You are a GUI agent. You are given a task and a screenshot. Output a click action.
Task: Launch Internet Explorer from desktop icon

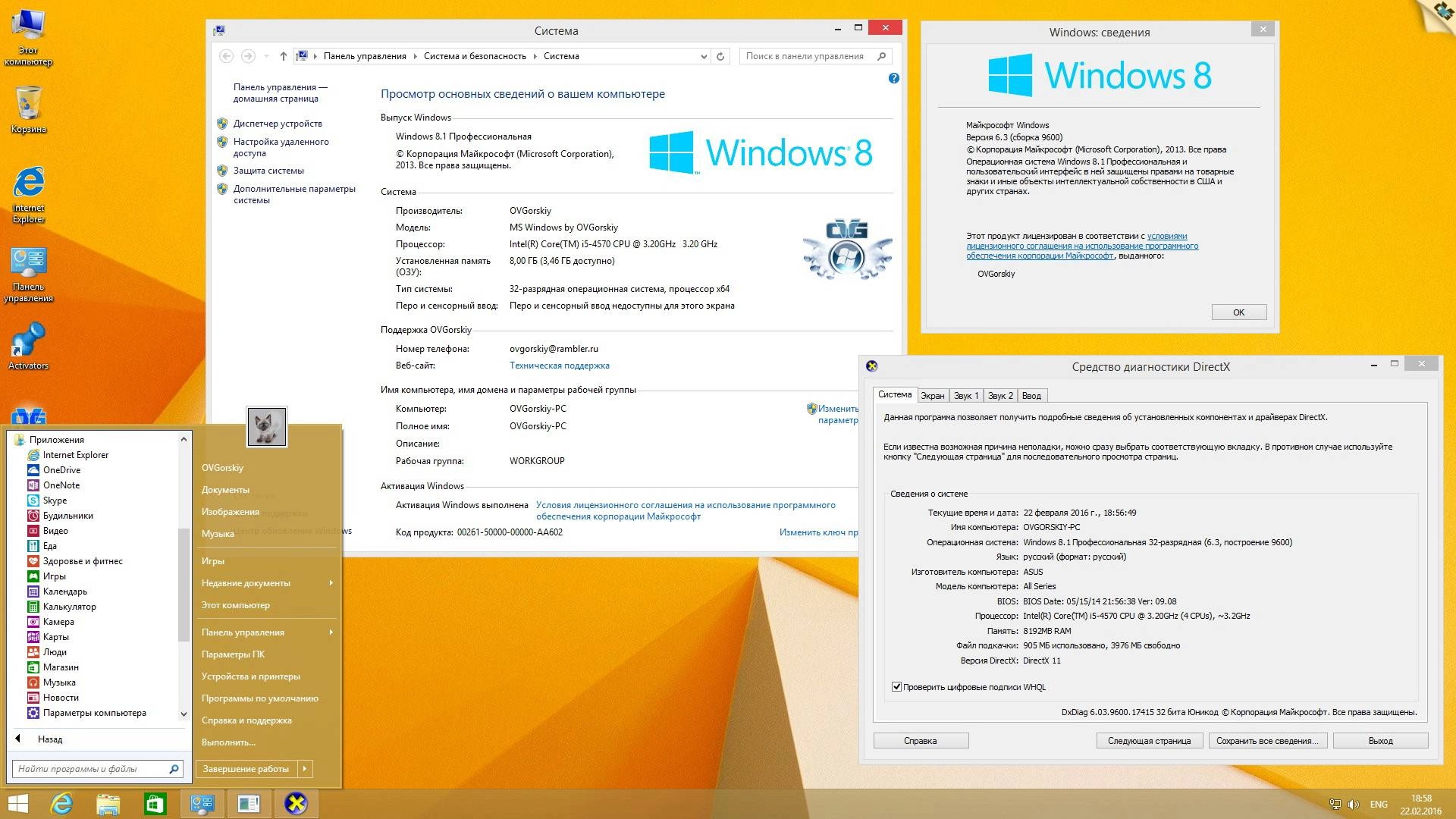pyautogui.click(x=28, y=195)
